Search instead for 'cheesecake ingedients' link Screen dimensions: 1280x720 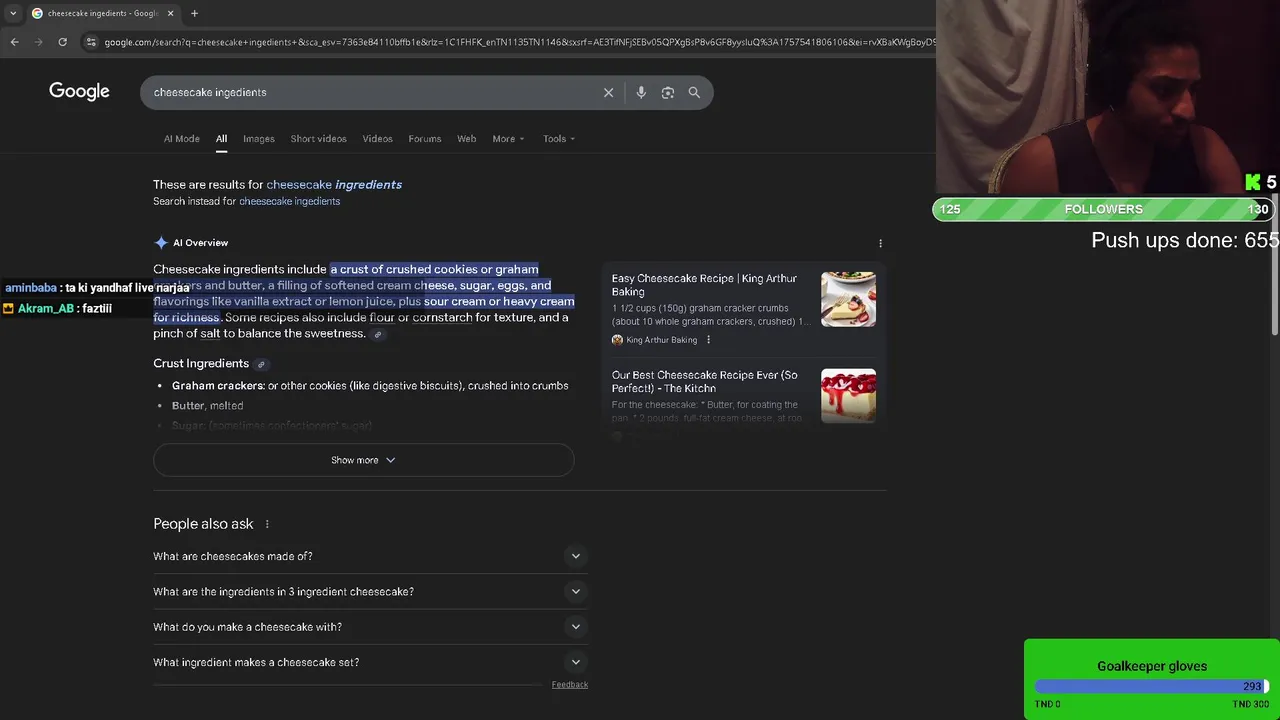(x=289, y=201)
